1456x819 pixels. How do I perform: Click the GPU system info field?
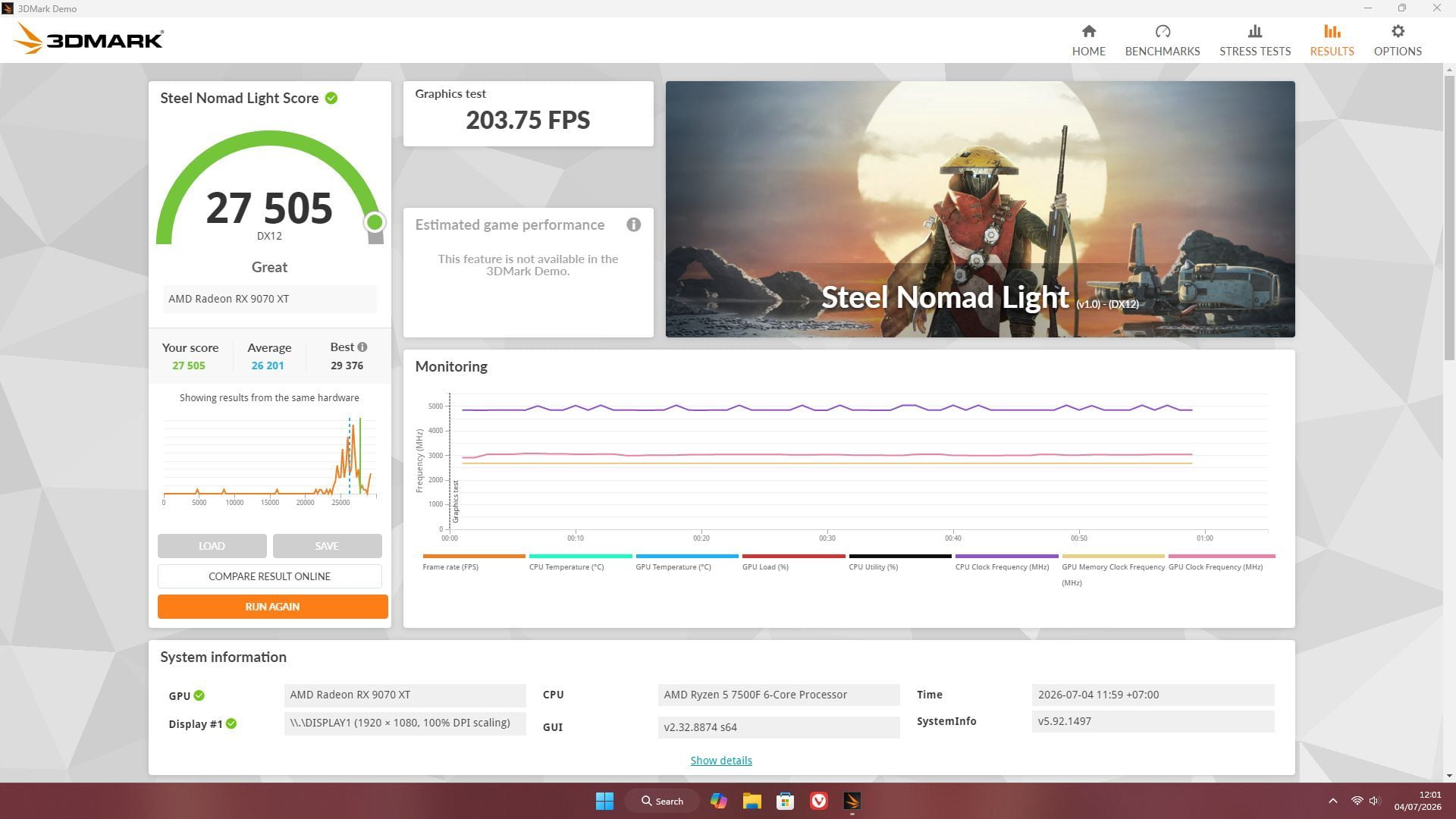coord(405,695)
